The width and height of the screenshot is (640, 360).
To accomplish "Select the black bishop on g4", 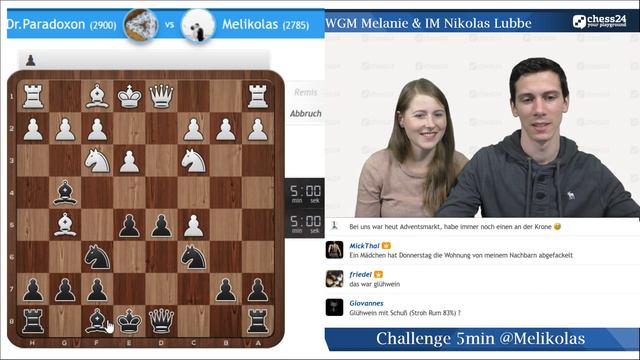I will click(x=65, y=193).
